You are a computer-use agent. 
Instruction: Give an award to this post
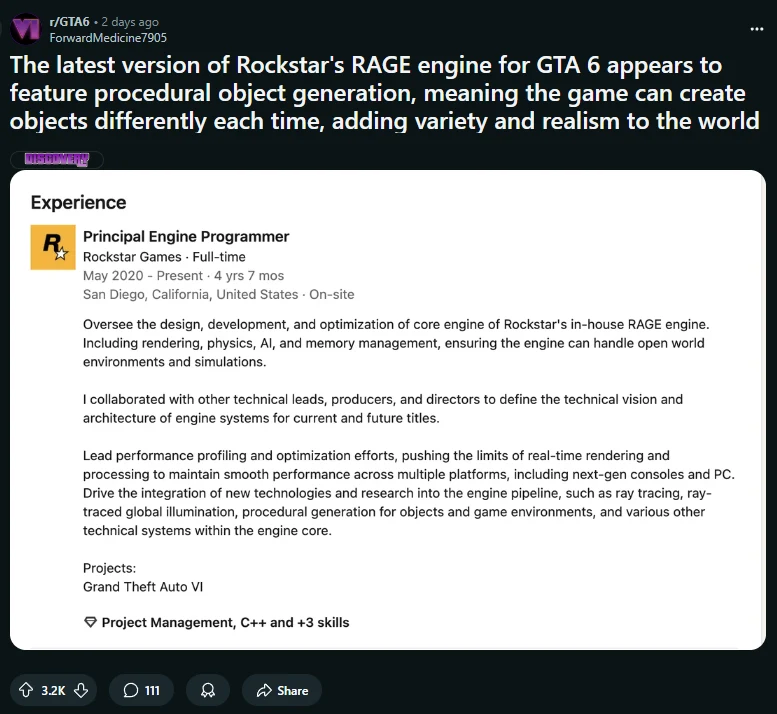click(208, 690)
